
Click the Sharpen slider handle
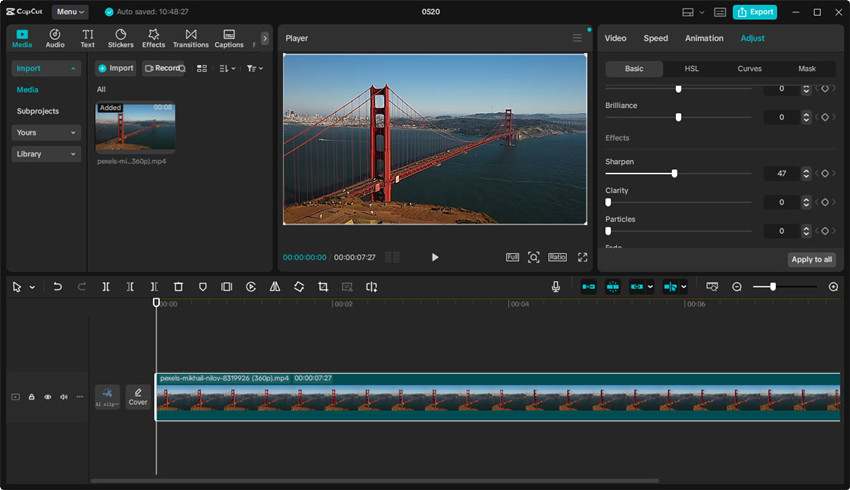click(x=674, y=173)
